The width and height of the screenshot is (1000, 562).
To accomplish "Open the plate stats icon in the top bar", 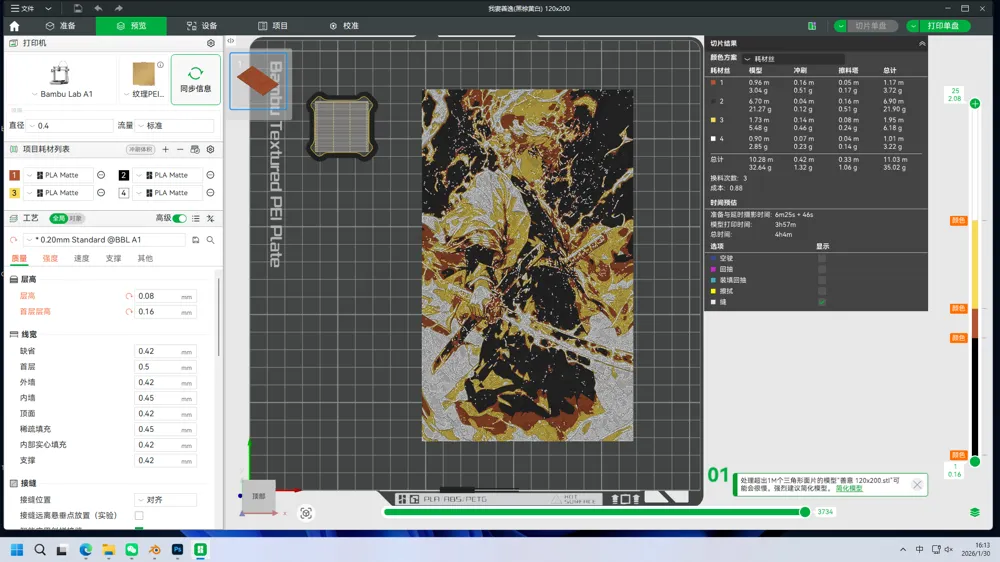I will click(x=812, y=26).
